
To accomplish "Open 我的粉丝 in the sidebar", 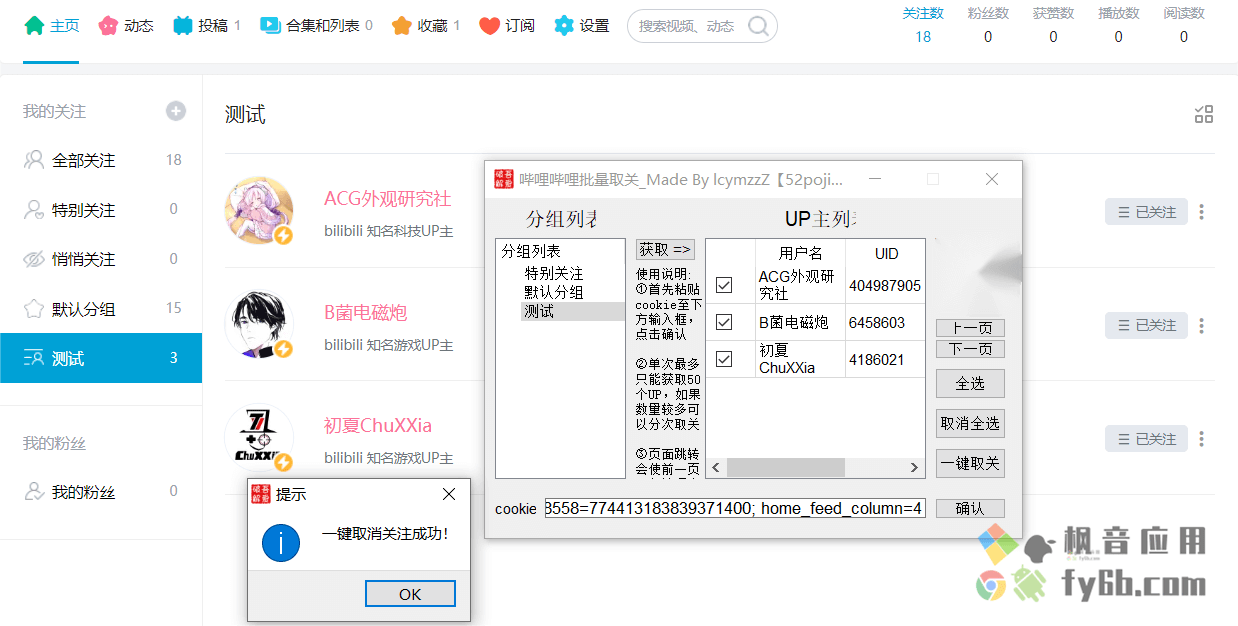I will [101, 492].
